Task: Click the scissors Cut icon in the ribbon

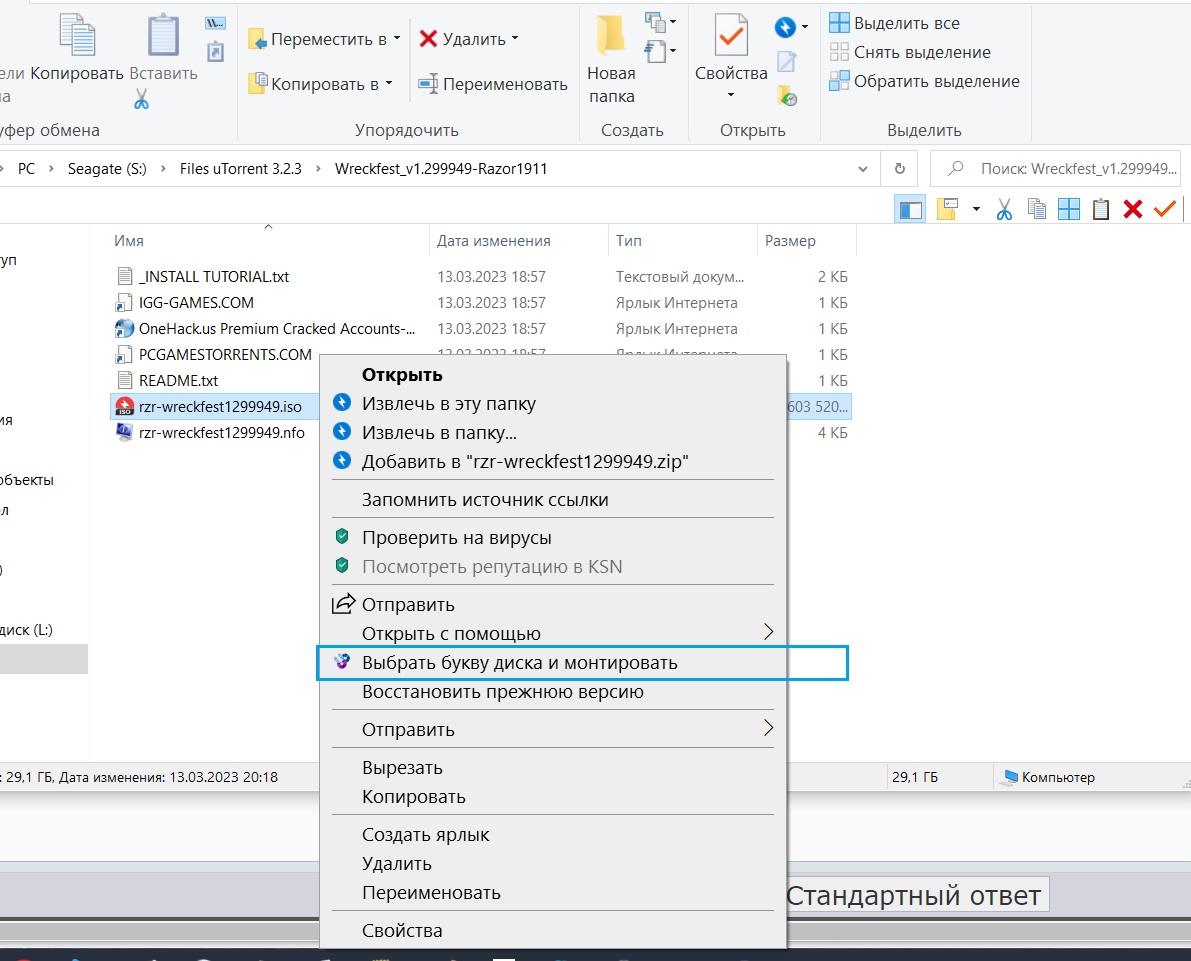Action: click(141, 99)
